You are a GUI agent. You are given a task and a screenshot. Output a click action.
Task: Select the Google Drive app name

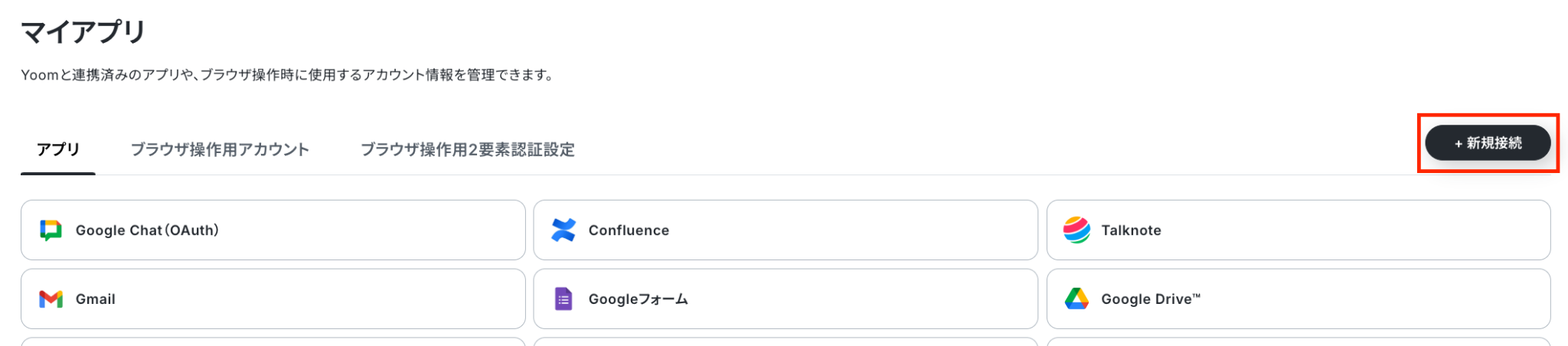point(1150,299)
